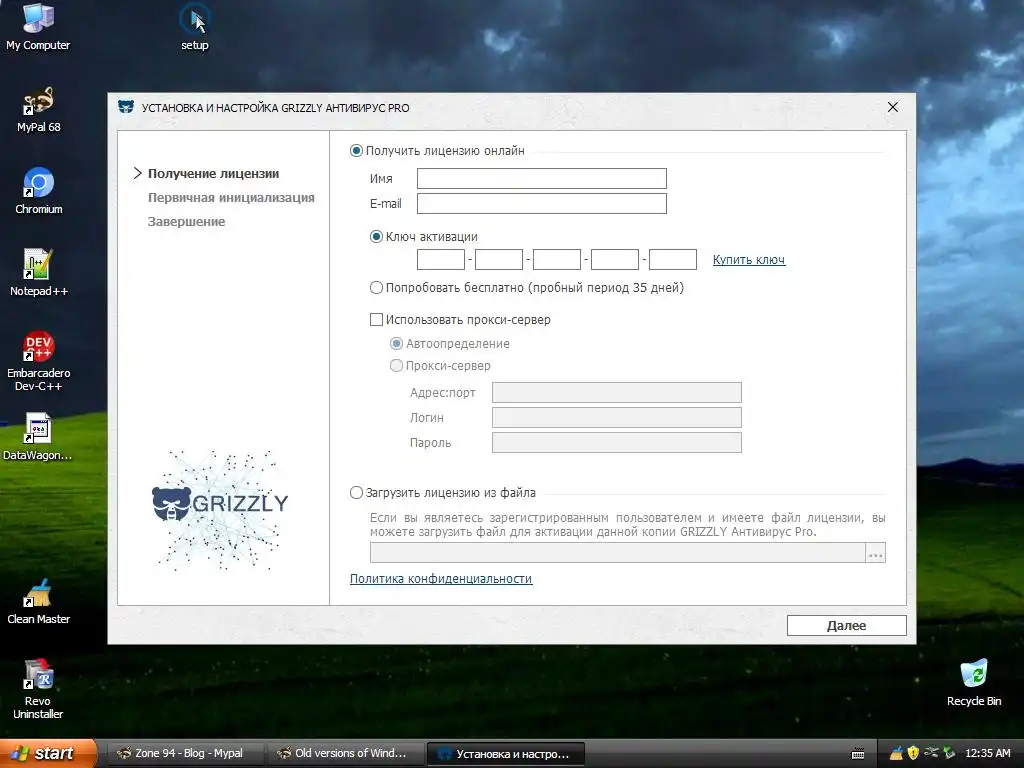Click the second activation key segment field
The height and width of the screenshot is (768, 1024).
point(499,259)
